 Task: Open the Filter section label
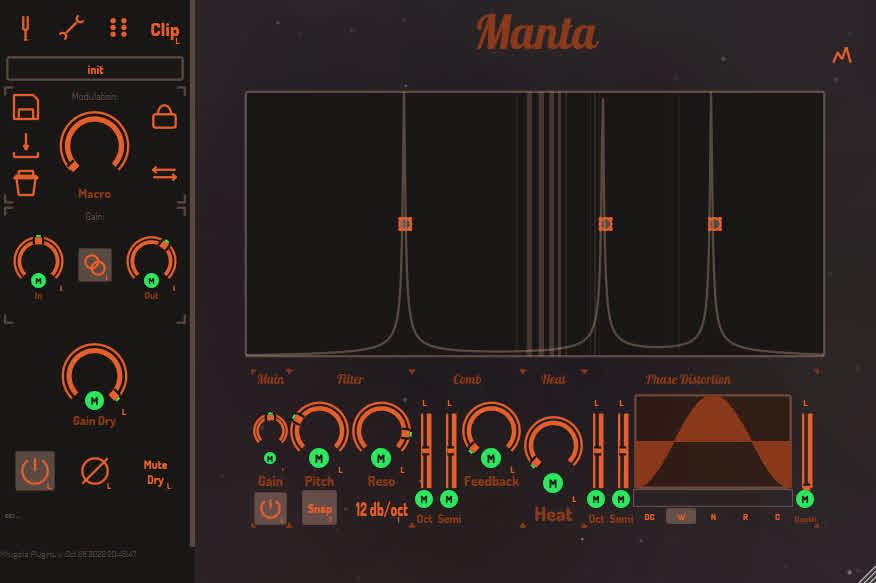coord(350,380)
